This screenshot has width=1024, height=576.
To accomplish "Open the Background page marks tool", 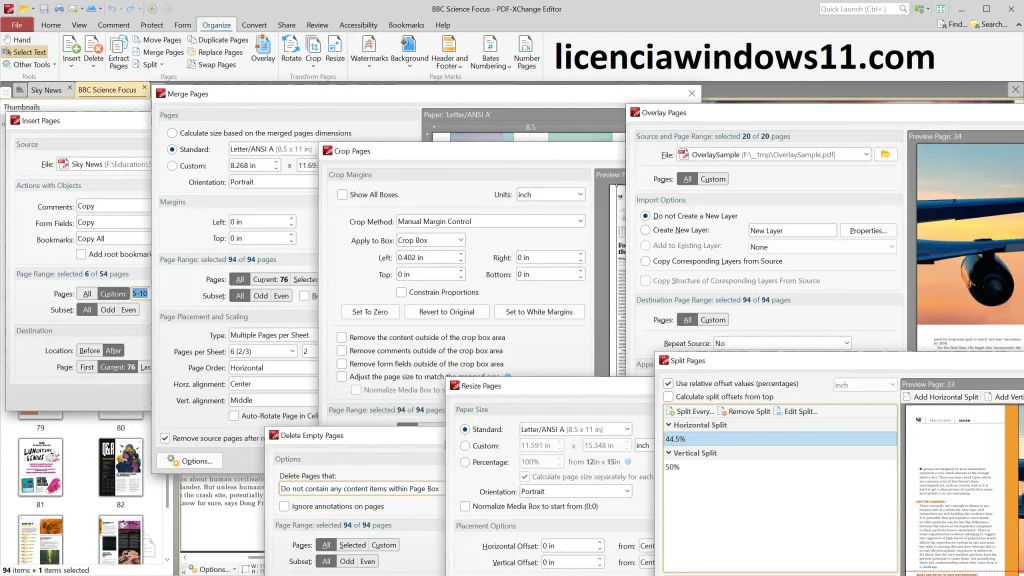I will pyautogui.click(x=409, y=52).
